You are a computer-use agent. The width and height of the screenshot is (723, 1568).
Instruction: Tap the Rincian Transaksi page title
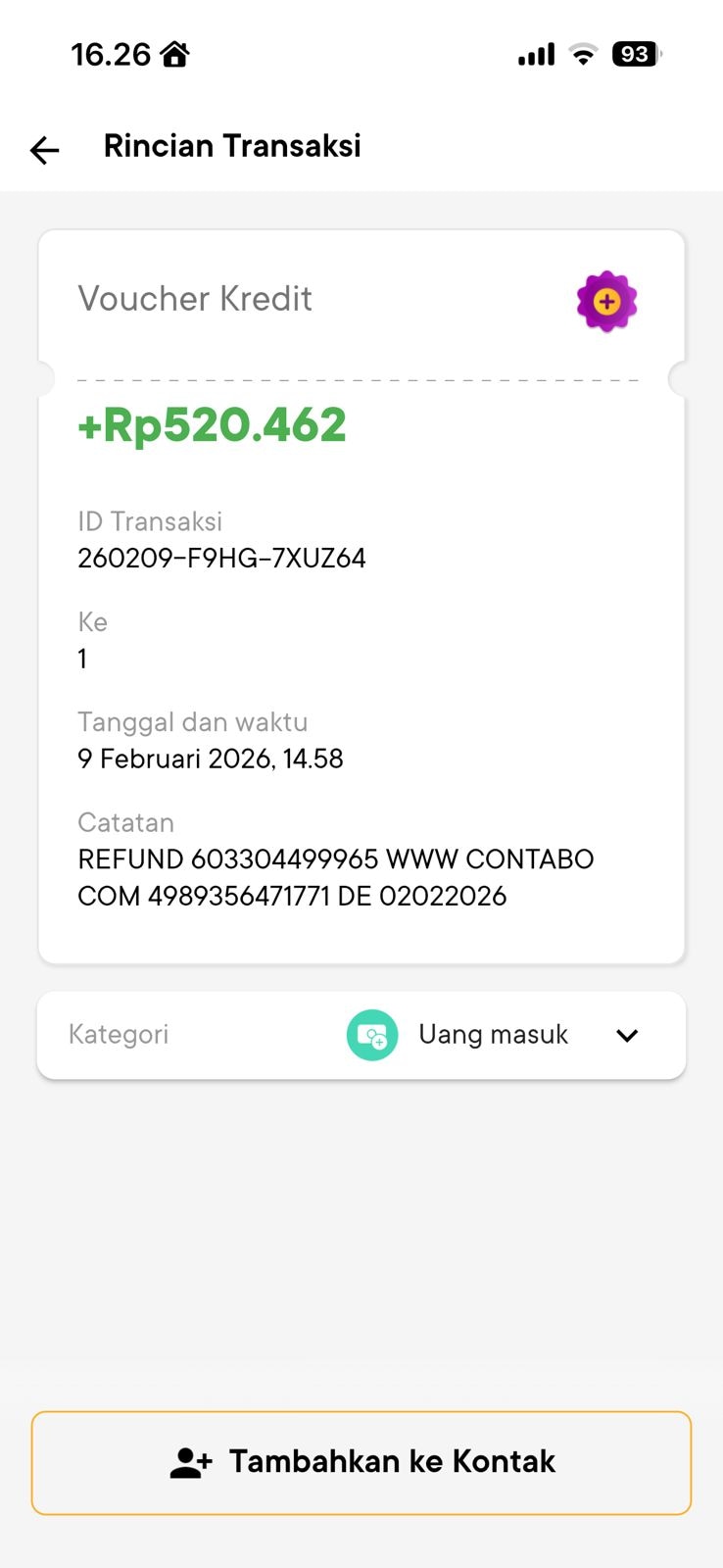coord(232,146)
